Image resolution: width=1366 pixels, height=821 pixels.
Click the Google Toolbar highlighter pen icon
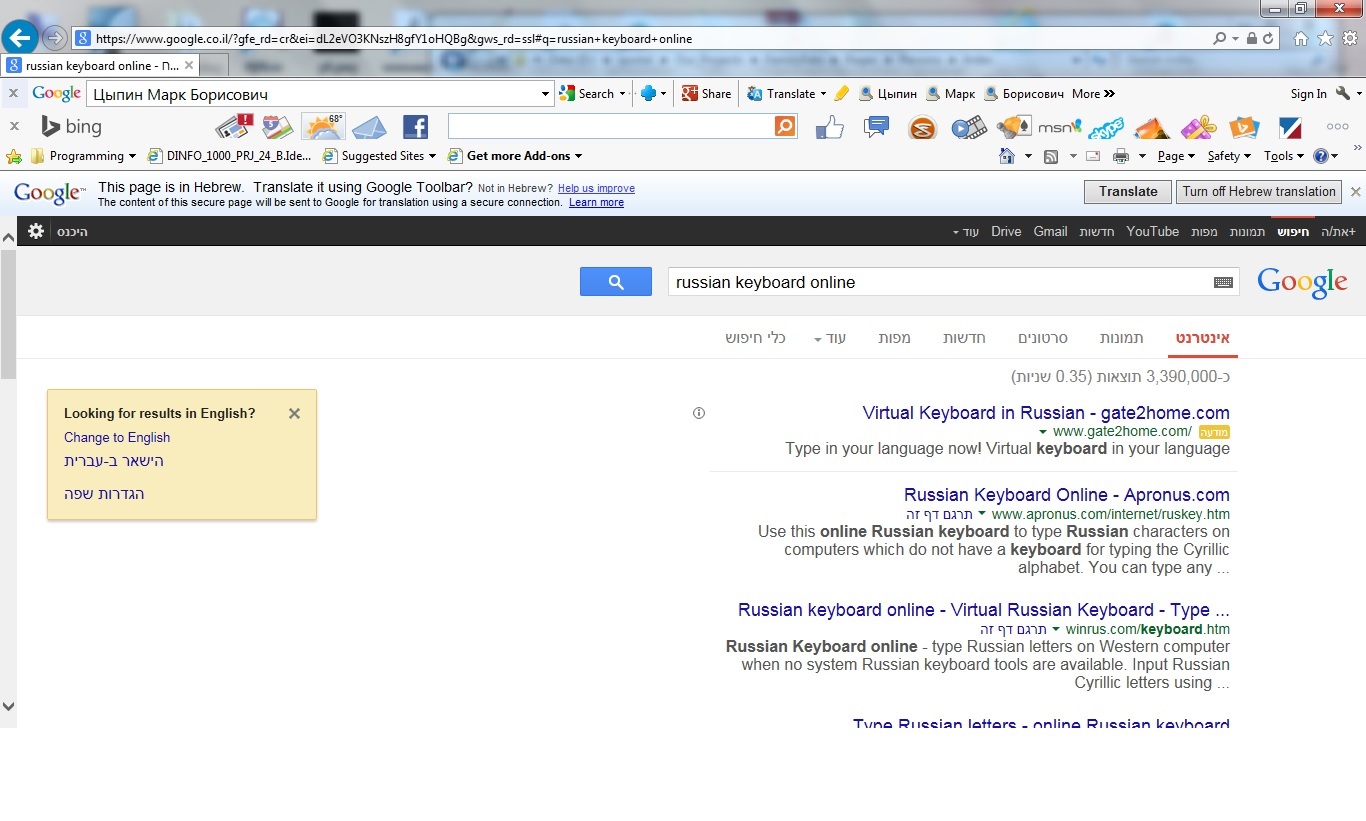click(841, 93)
